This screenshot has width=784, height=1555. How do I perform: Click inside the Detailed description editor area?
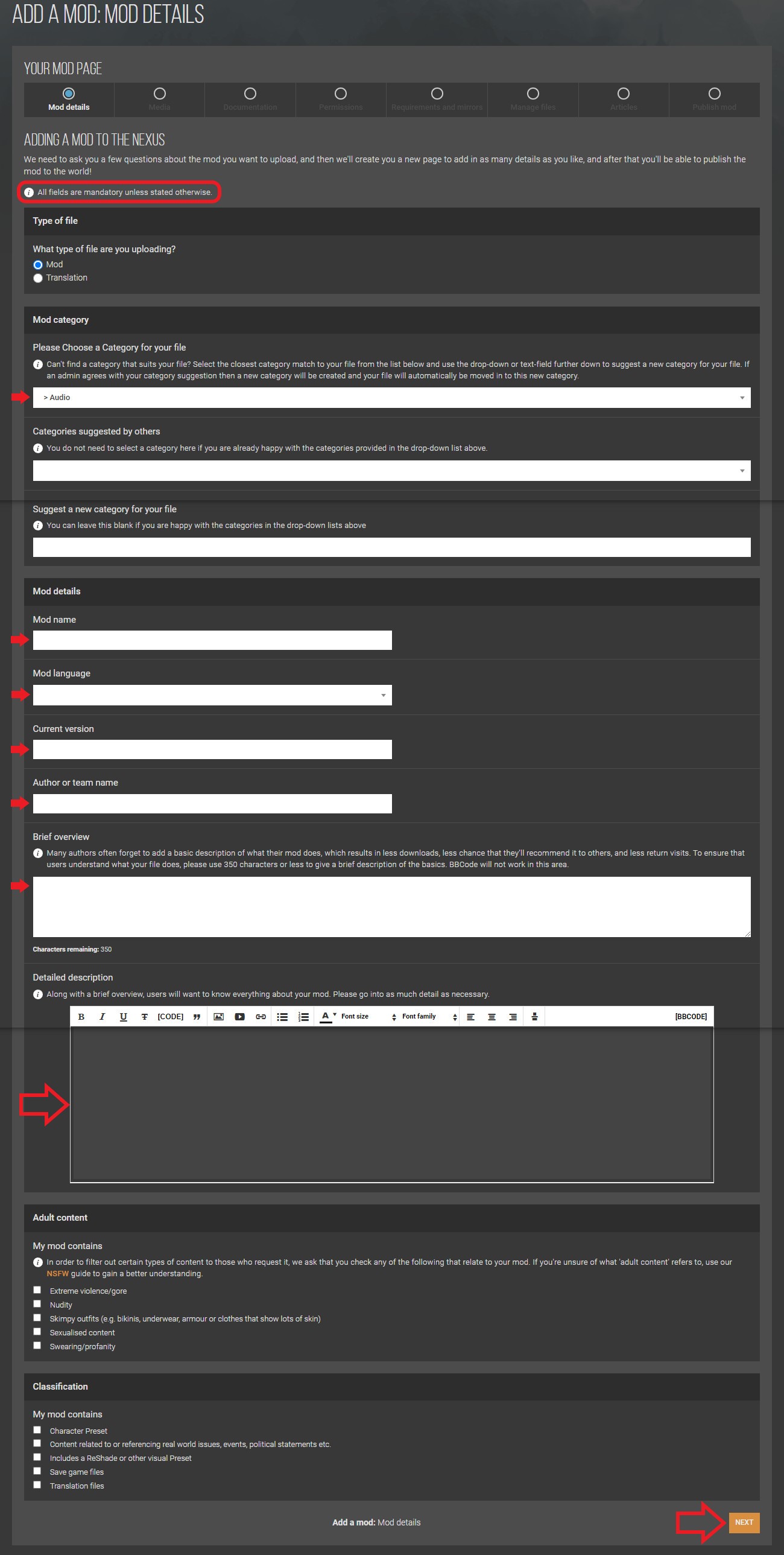pos(391,1104)
